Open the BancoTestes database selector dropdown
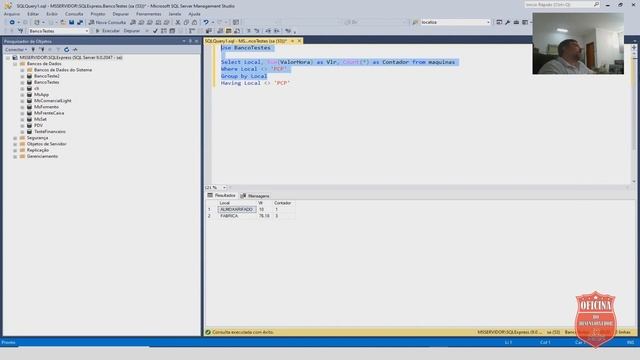 click(x=86, y=31)
